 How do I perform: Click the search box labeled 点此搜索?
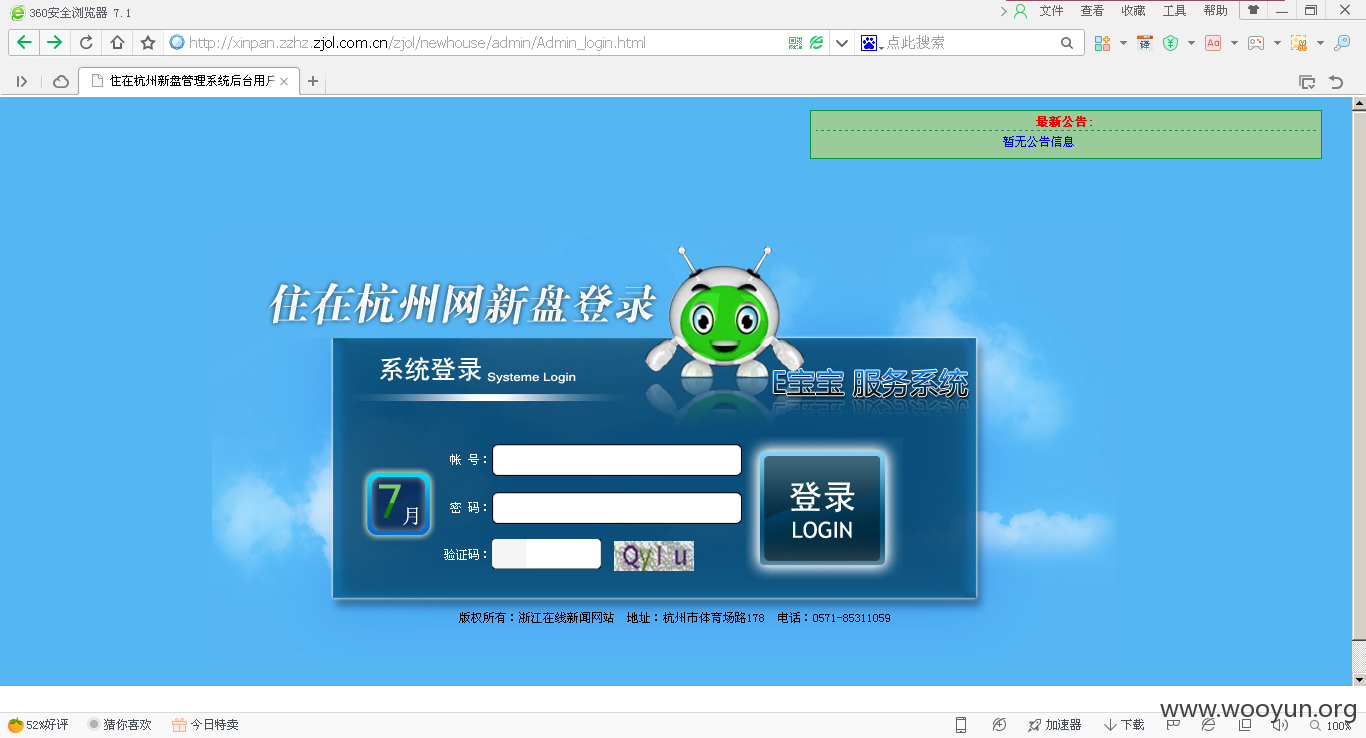click(970, 43)
